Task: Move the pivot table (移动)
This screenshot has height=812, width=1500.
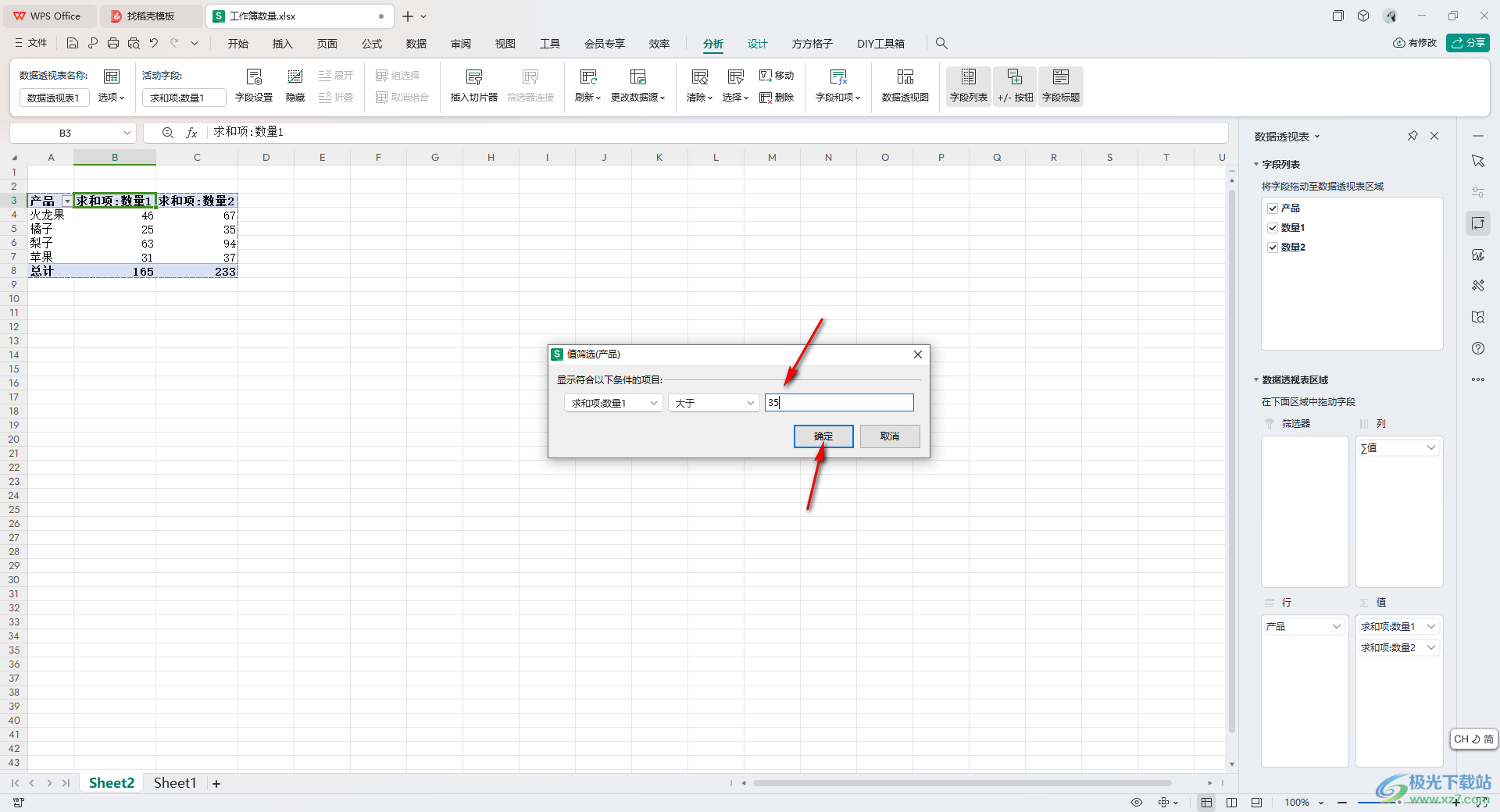Action: pos(777,76)
